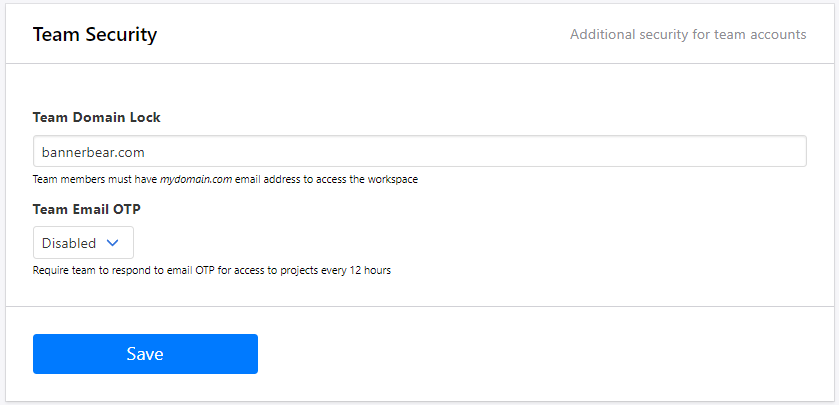The width and height of the screenshot is (839, 405).
Task: Click the email OTP 12 hours helper text
Action: [x=211, y=270]
